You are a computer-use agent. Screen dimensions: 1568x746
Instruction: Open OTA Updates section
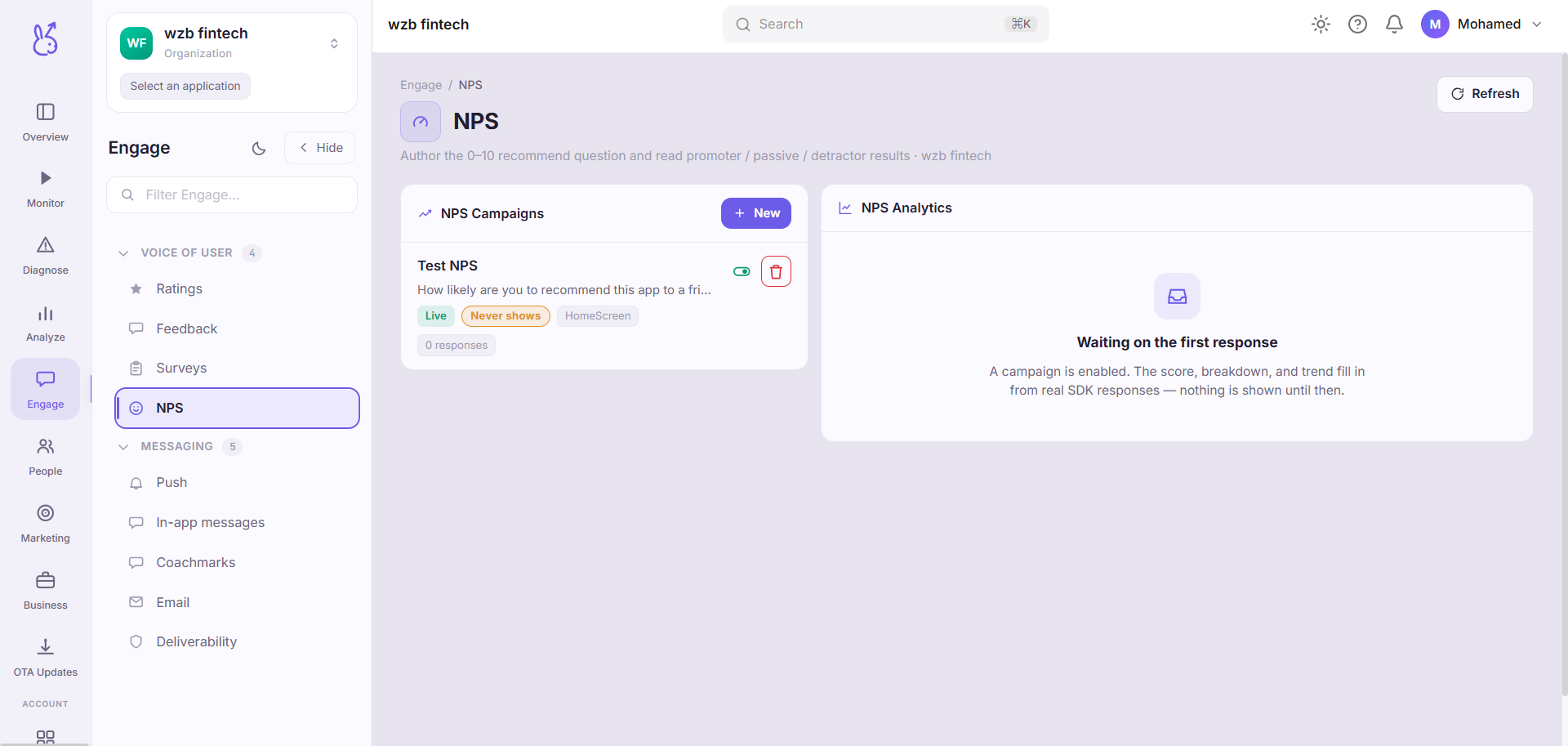(46, 659)
